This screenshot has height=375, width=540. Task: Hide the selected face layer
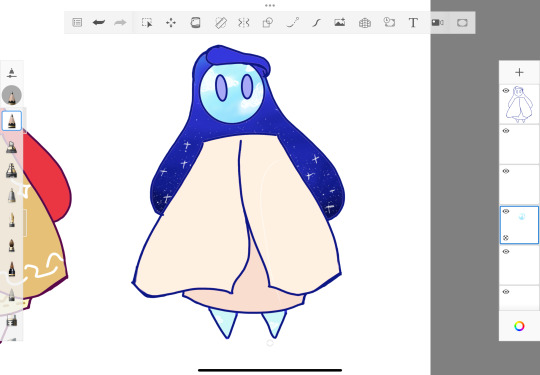[506, 211]
